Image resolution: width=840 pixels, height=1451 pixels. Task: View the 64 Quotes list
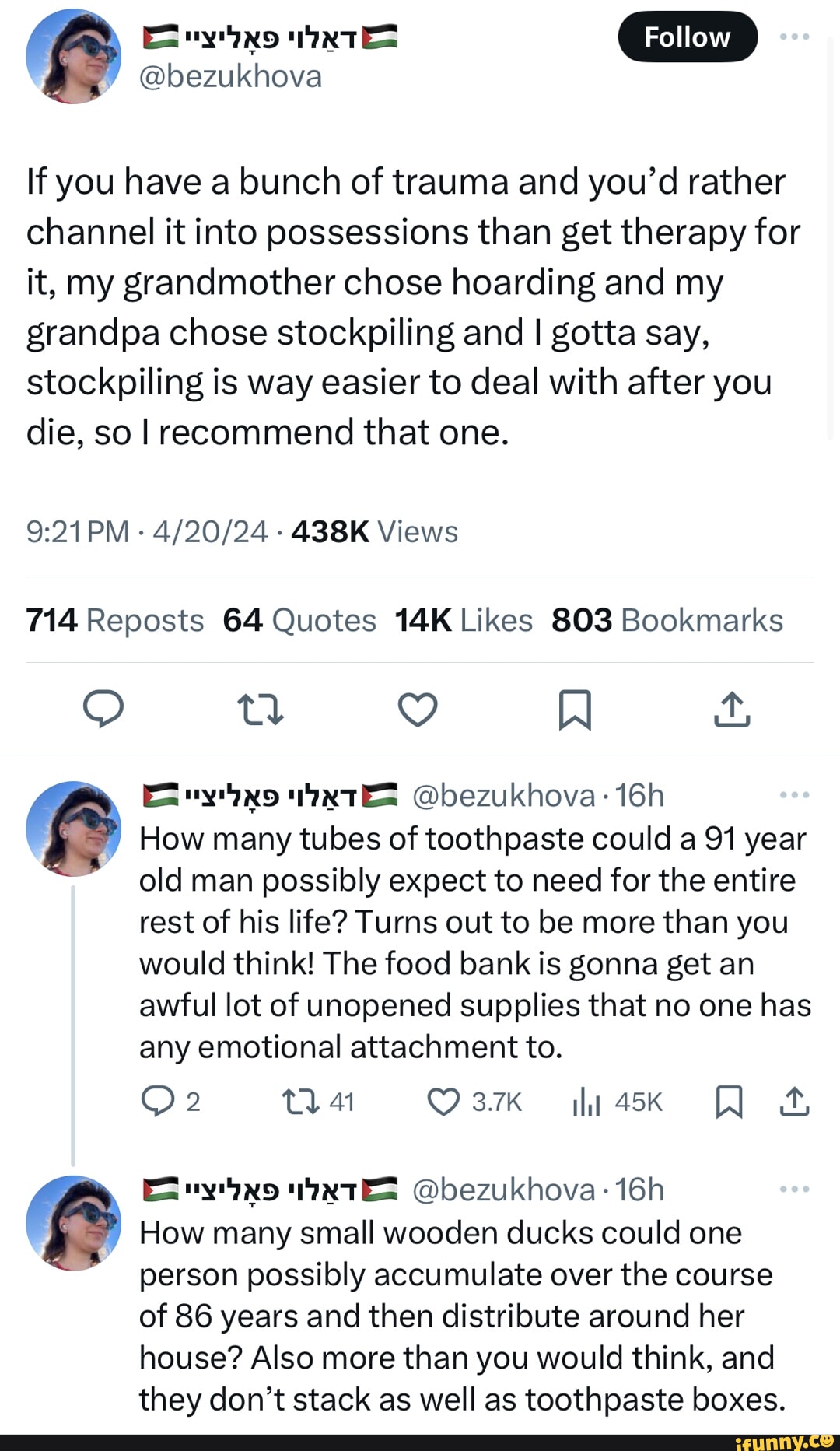[299, 620]
